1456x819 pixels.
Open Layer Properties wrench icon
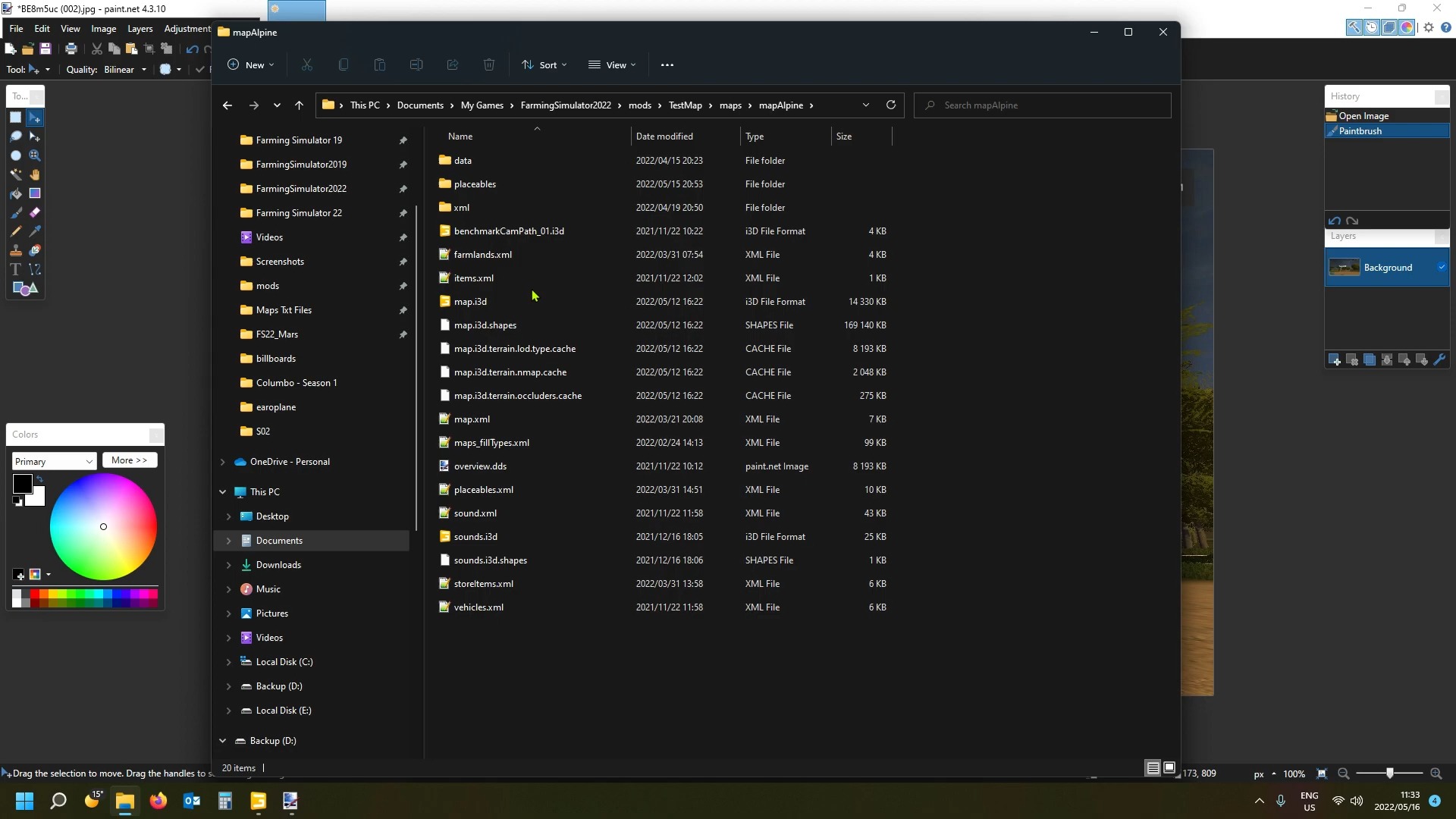point(1439,360)
